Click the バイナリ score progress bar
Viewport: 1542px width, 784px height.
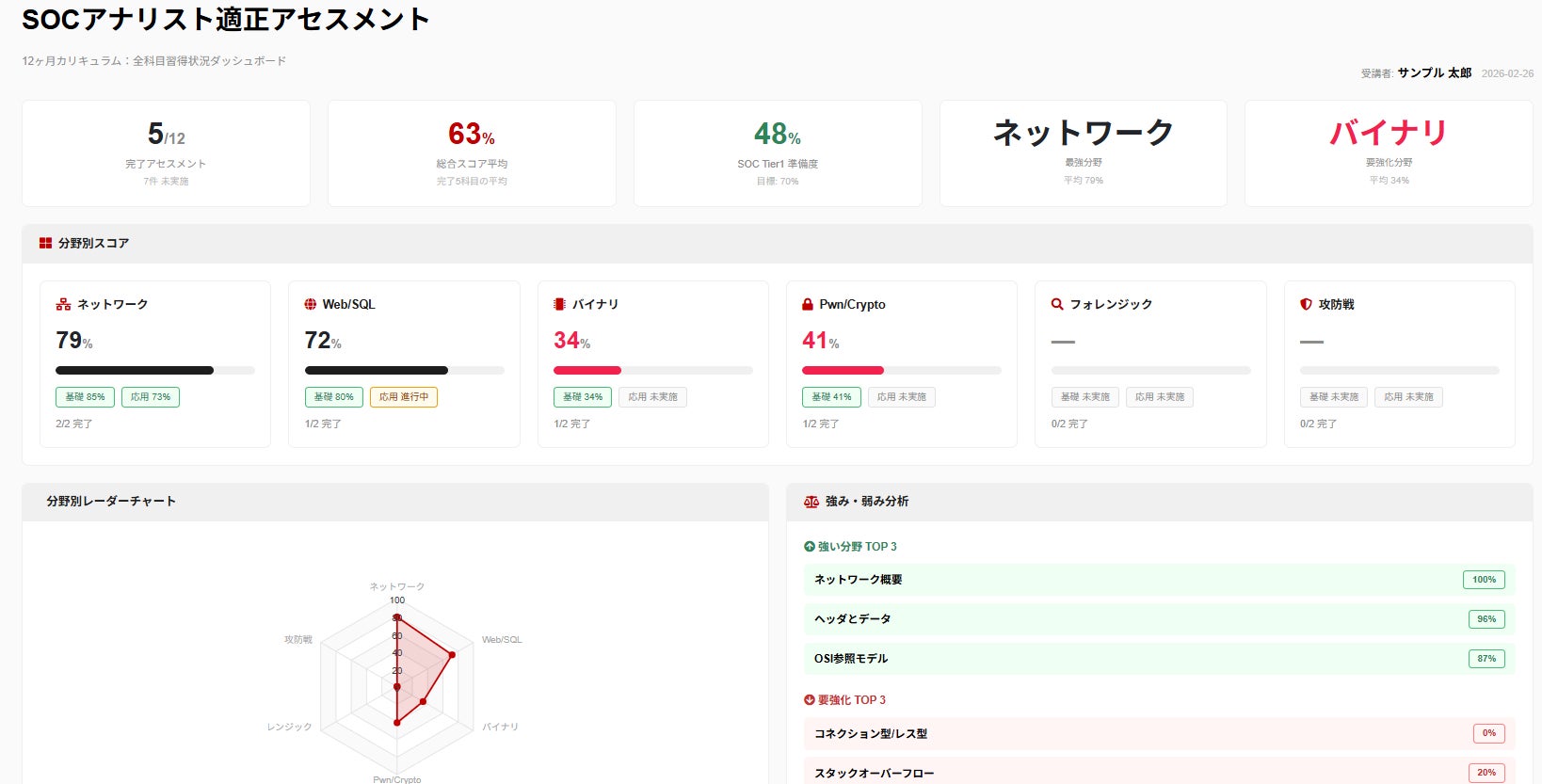[x=653, y=371]
